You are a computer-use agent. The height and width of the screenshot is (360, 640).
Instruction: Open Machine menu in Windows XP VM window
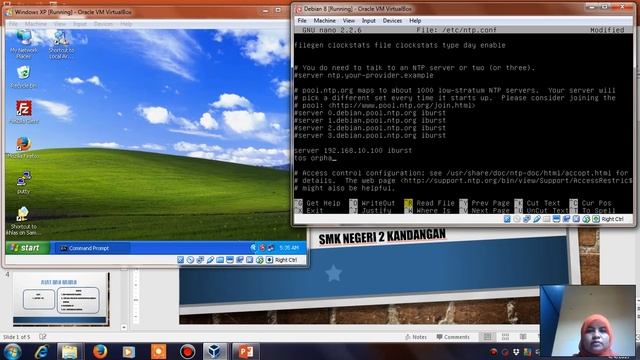(x=36, y=24)
